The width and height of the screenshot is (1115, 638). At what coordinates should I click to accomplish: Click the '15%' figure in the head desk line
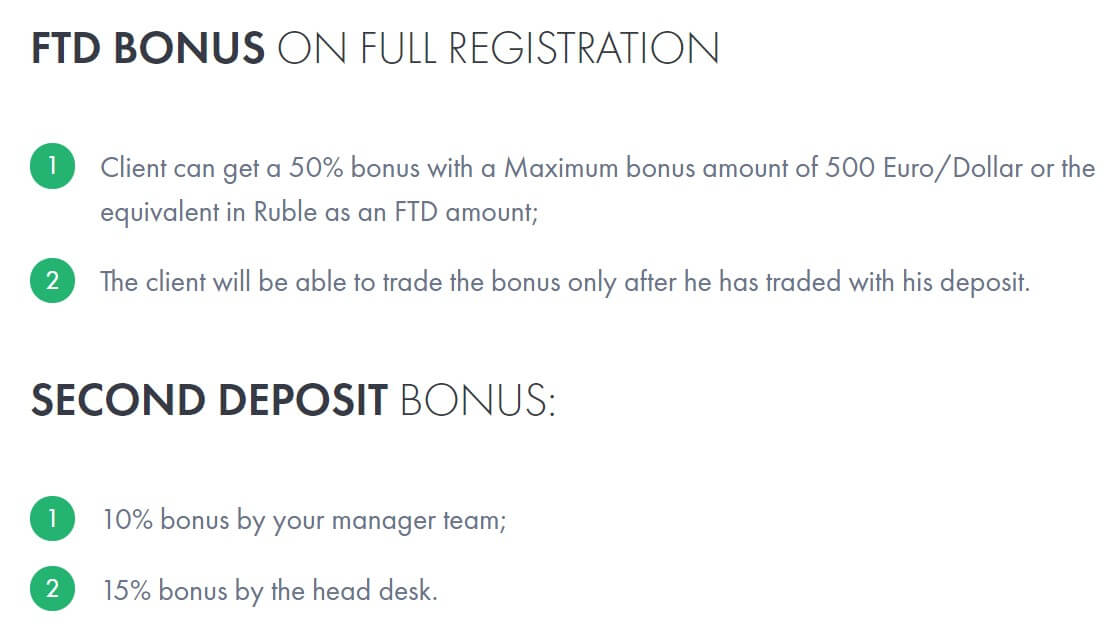[127, 590]
